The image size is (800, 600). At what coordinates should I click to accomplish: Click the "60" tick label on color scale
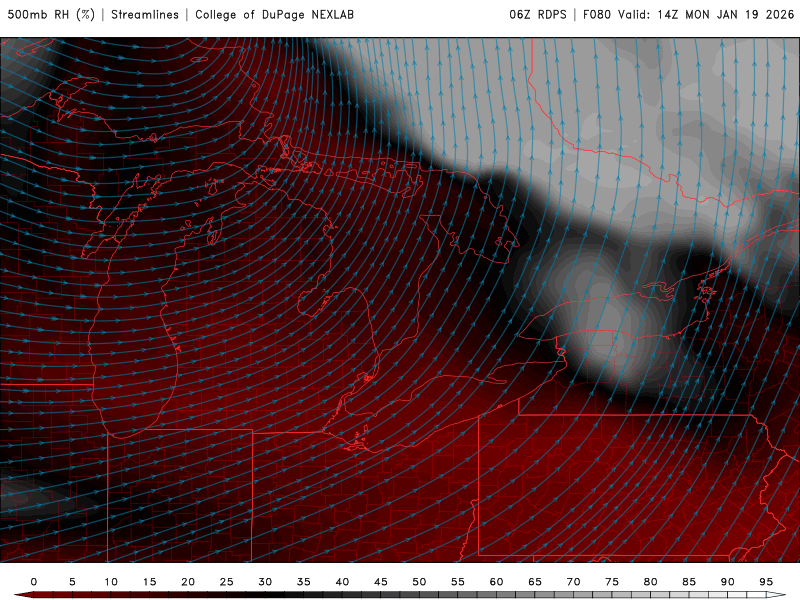[496, 582]
